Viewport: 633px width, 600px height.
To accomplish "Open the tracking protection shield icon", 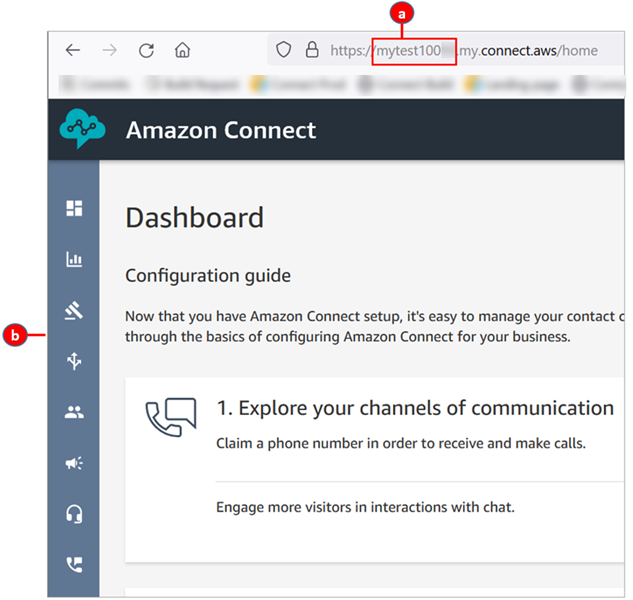I will point(283,50).
